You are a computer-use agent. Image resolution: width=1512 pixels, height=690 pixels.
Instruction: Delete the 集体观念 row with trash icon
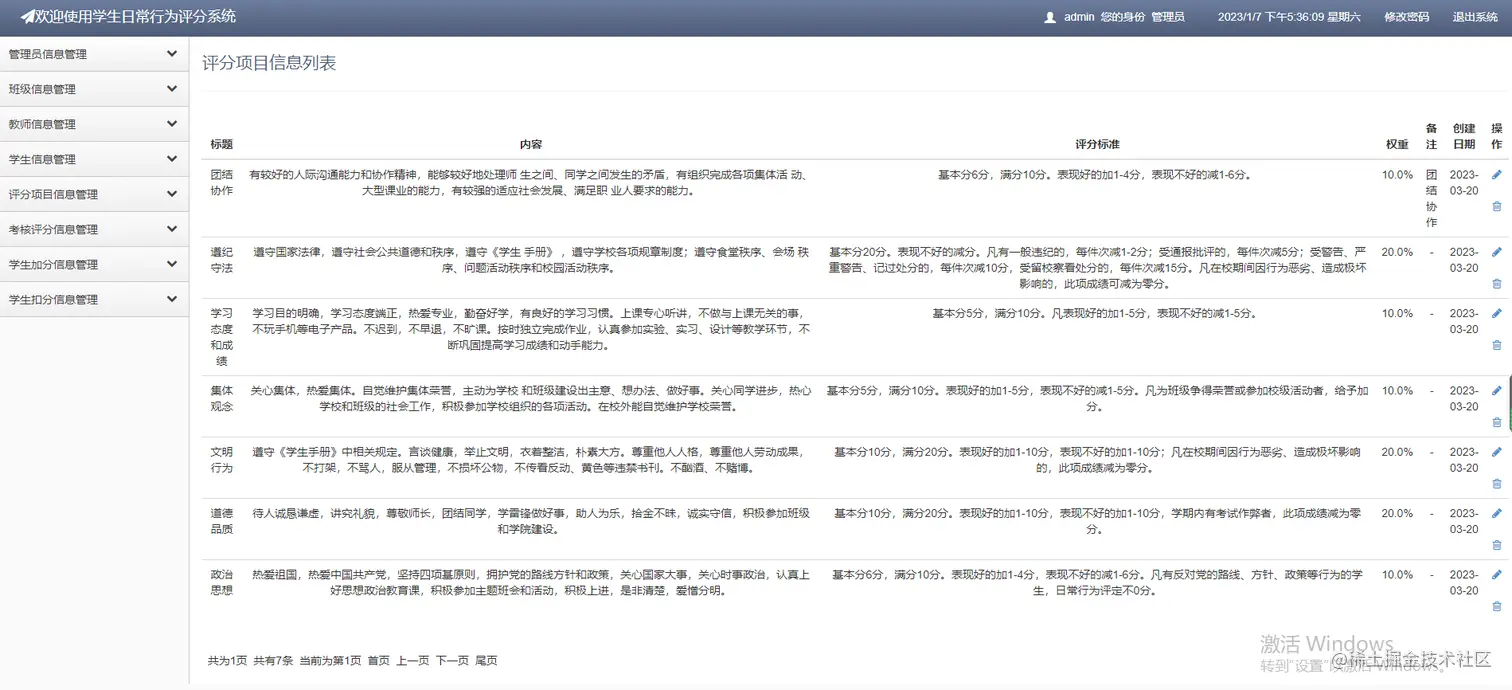(1496, 422)
